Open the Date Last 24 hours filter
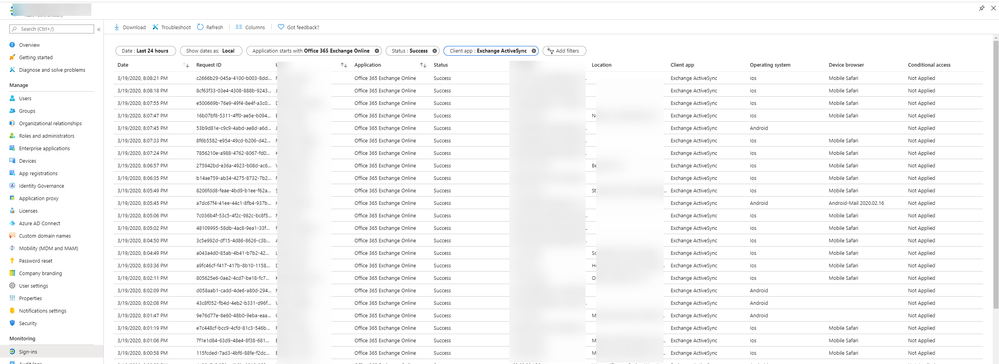 coord(145,51)
